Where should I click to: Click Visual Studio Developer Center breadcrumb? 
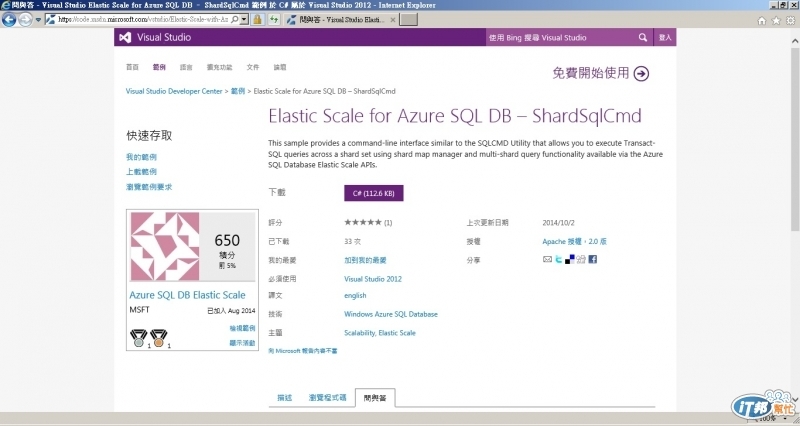174,91
